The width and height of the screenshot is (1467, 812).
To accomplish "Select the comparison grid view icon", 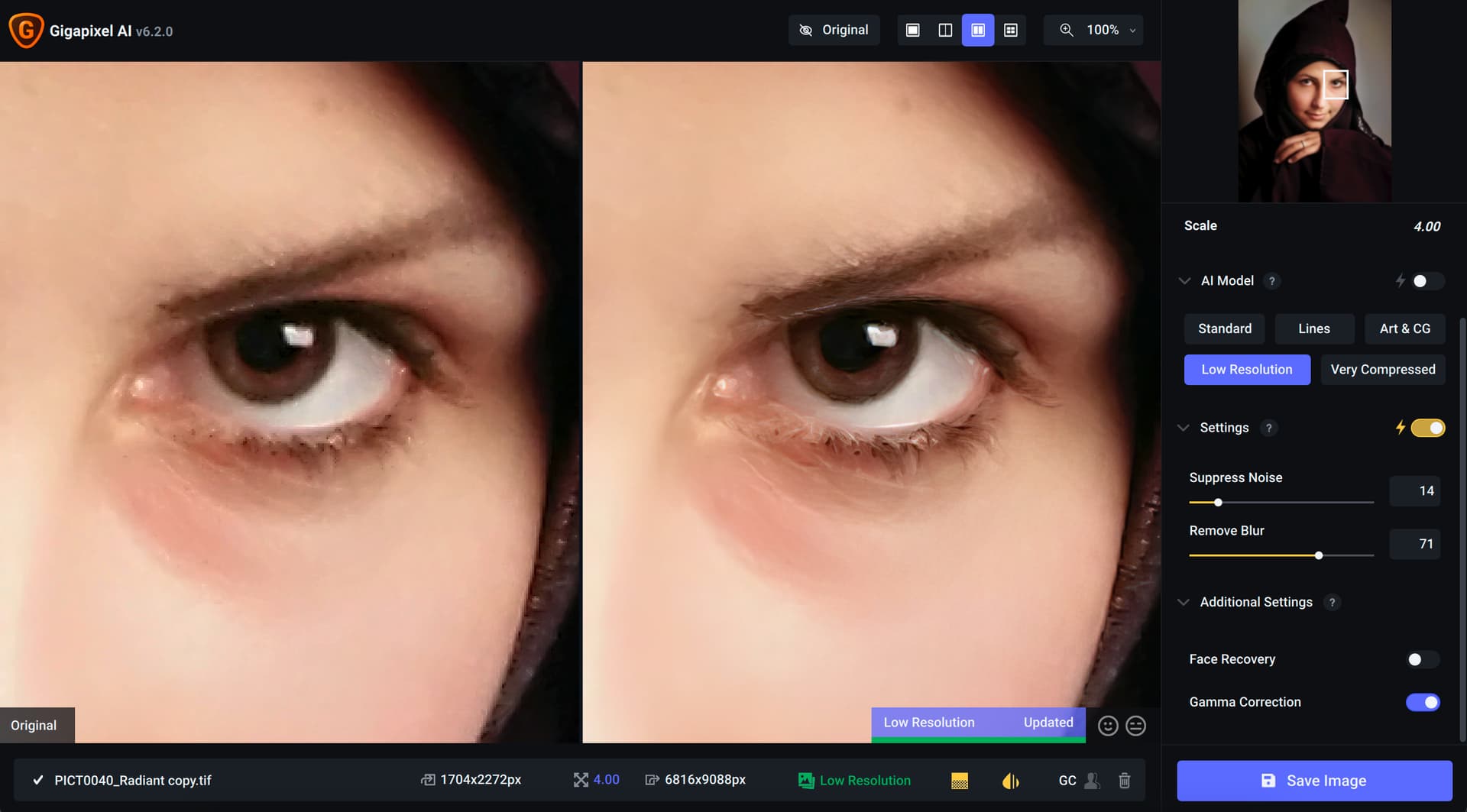I will coord(1010,30).
